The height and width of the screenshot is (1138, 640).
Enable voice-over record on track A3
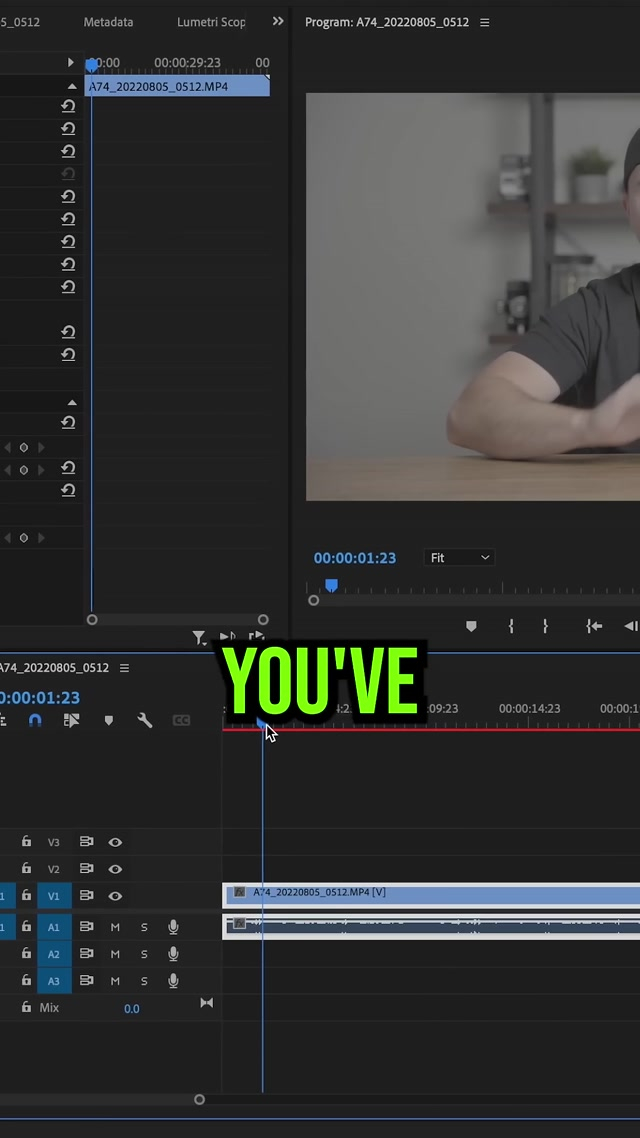click(x=173, y=981)
